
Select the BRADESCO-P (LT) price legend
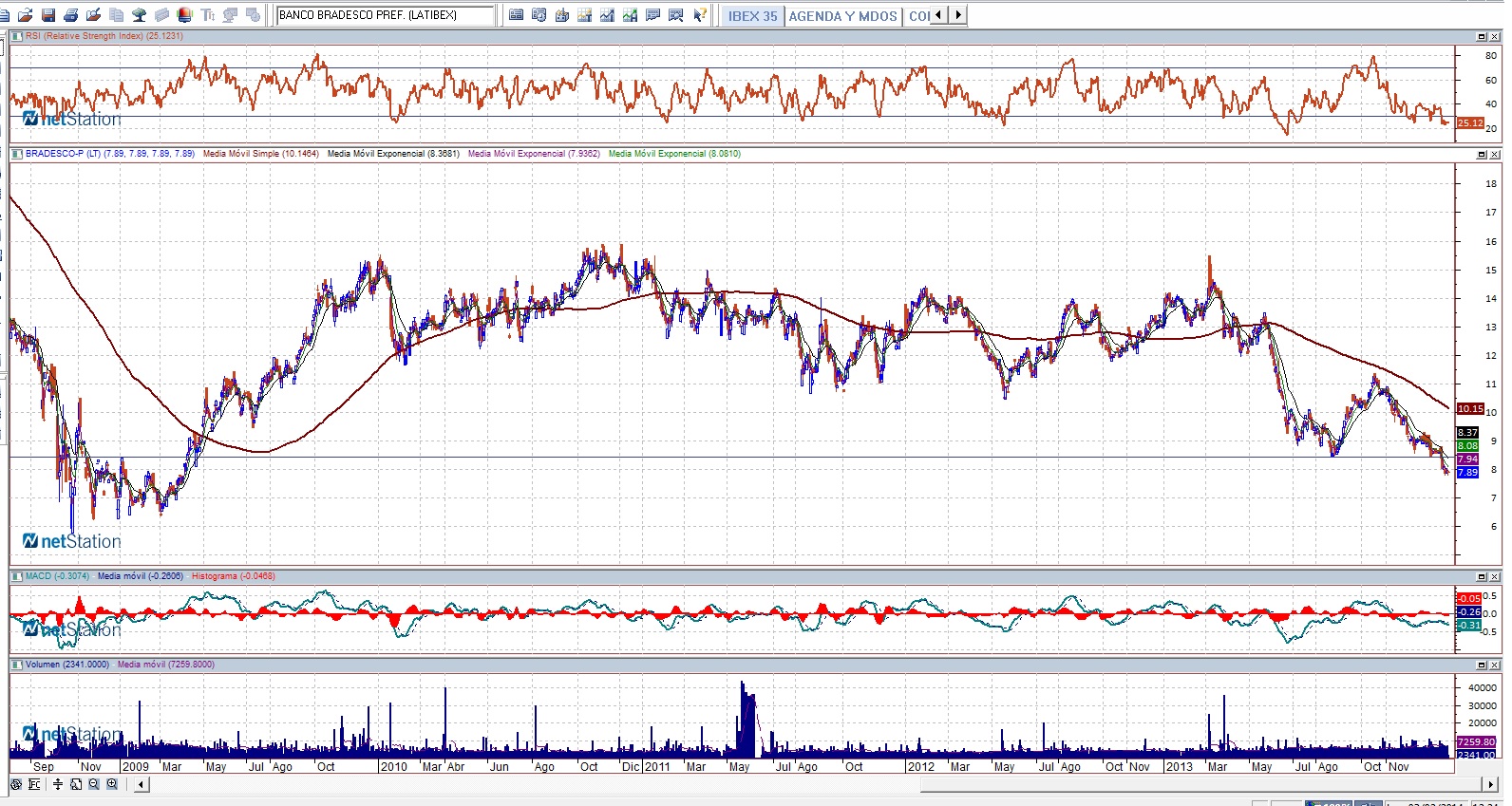tap(110, 154)
